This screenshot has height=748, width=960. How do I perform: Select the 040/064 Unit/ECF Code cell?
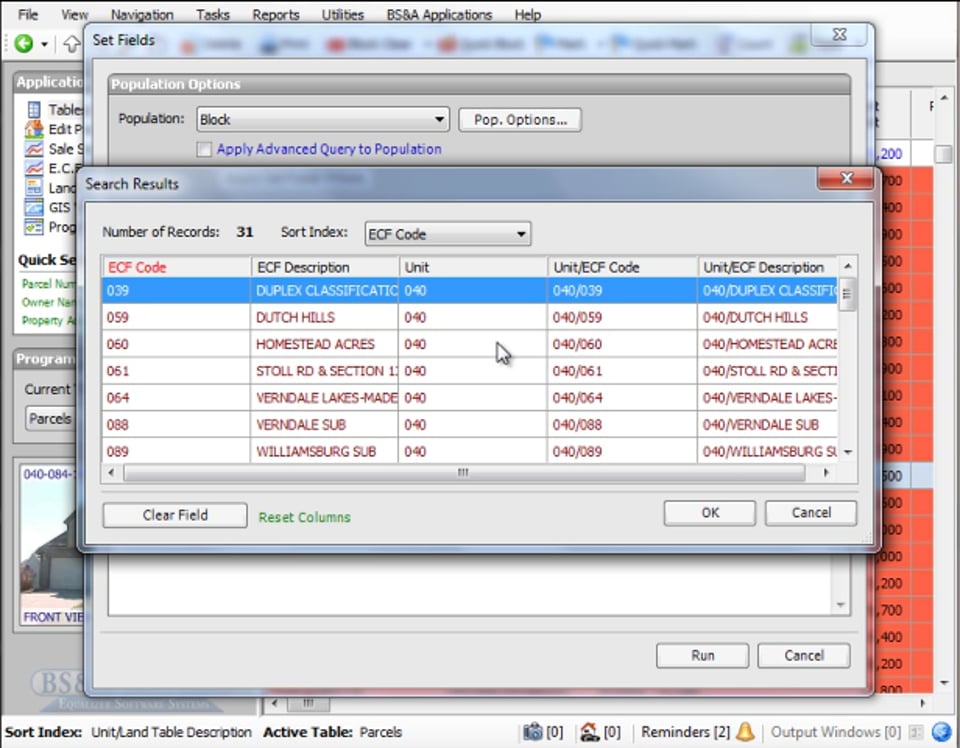coord(622,398)
